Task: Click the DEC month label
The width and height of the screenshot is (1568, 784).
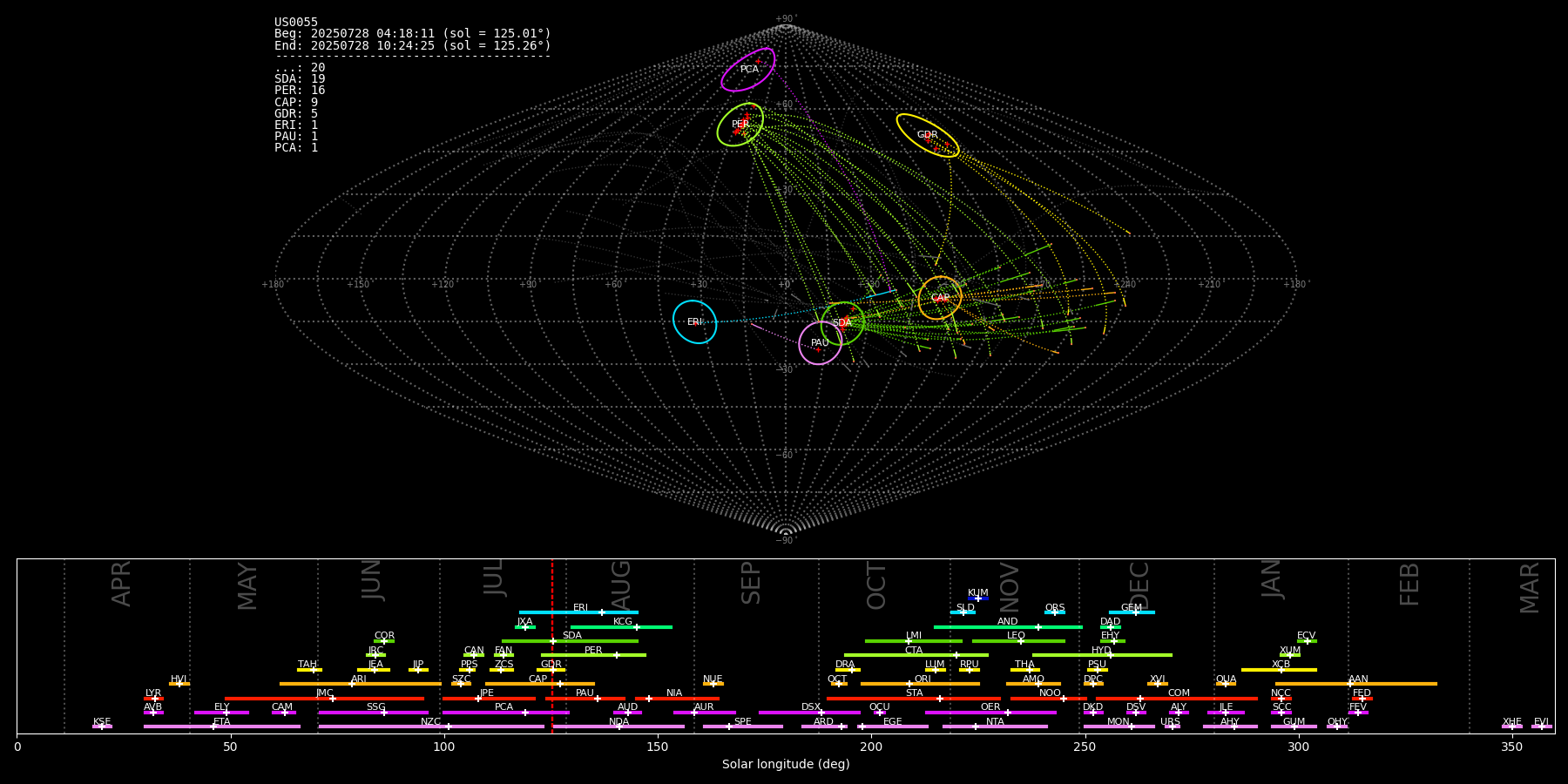Action: pyautogui.click(x=1139, y=586)
